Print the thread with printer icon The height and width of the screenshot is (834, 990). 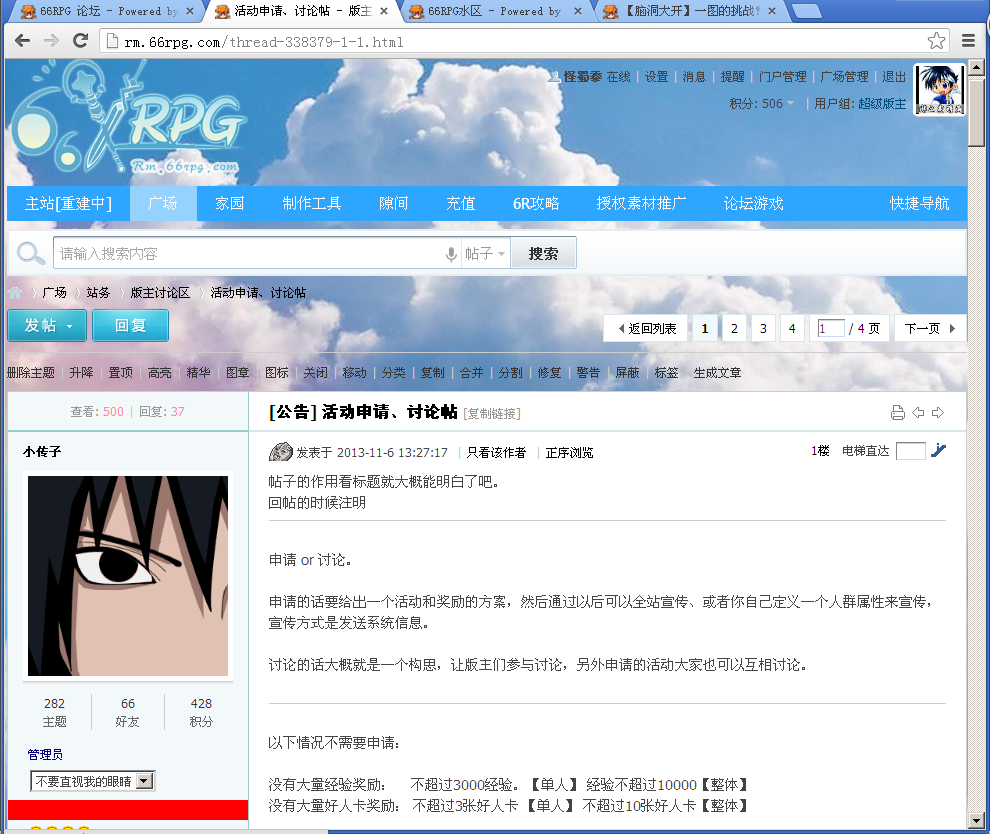[x=897, y=413]
